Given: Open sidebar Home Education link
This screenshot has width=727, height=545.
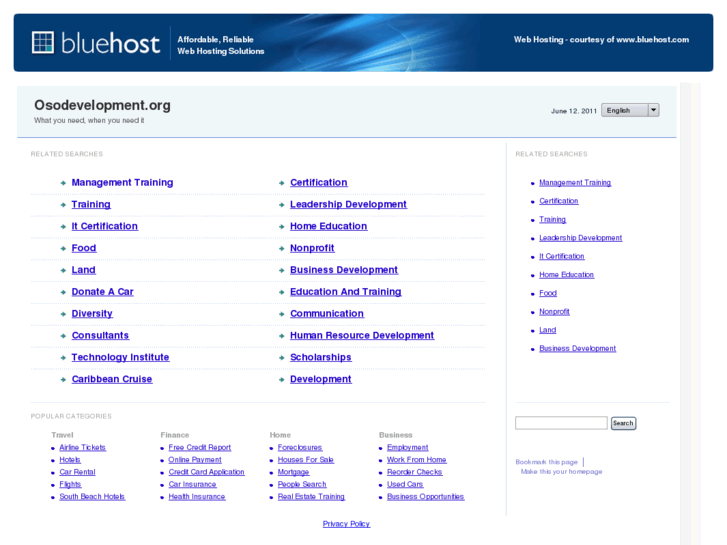Looking at the screenshot, I should click(567, 275).
